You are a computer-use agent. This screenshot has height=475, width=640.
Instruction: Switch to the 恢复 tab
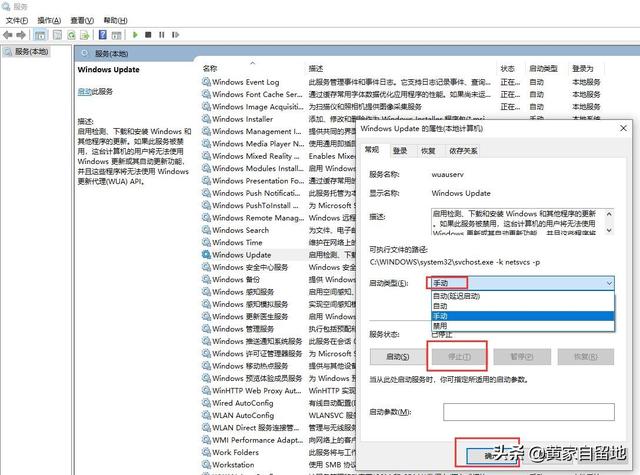[428, 151]
